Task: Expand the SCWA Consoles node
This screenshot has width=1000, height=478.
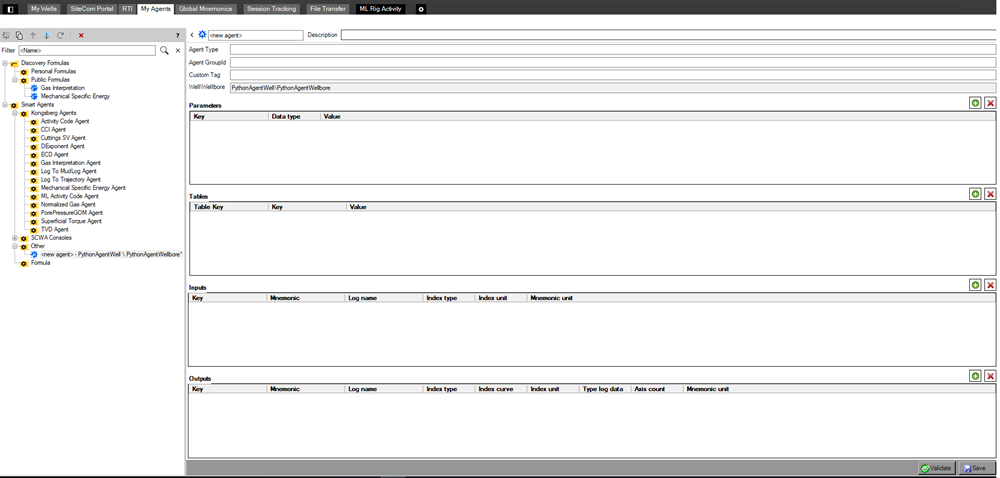Action: (x=15, y=238)
